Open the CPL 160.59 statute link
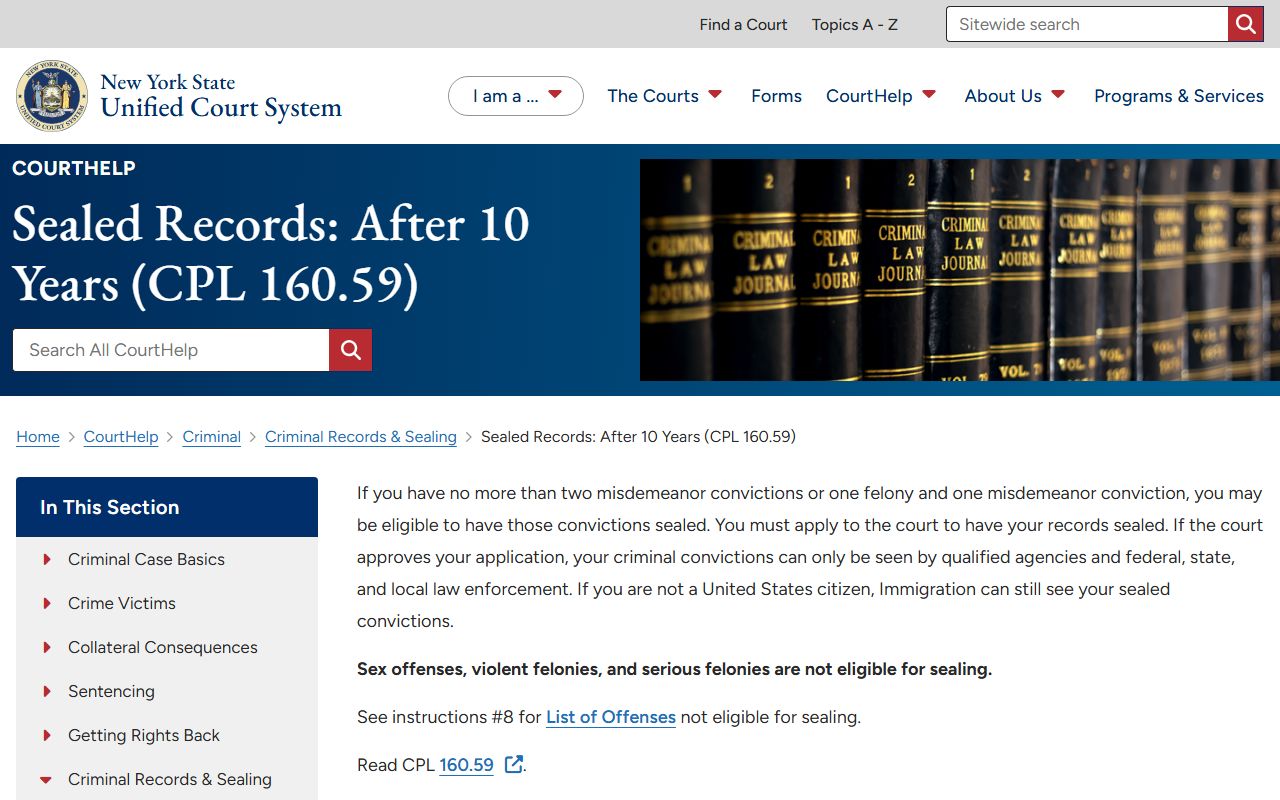Image resolution: width=1280 pixels, height=800 pixels. tap(466, 765)
